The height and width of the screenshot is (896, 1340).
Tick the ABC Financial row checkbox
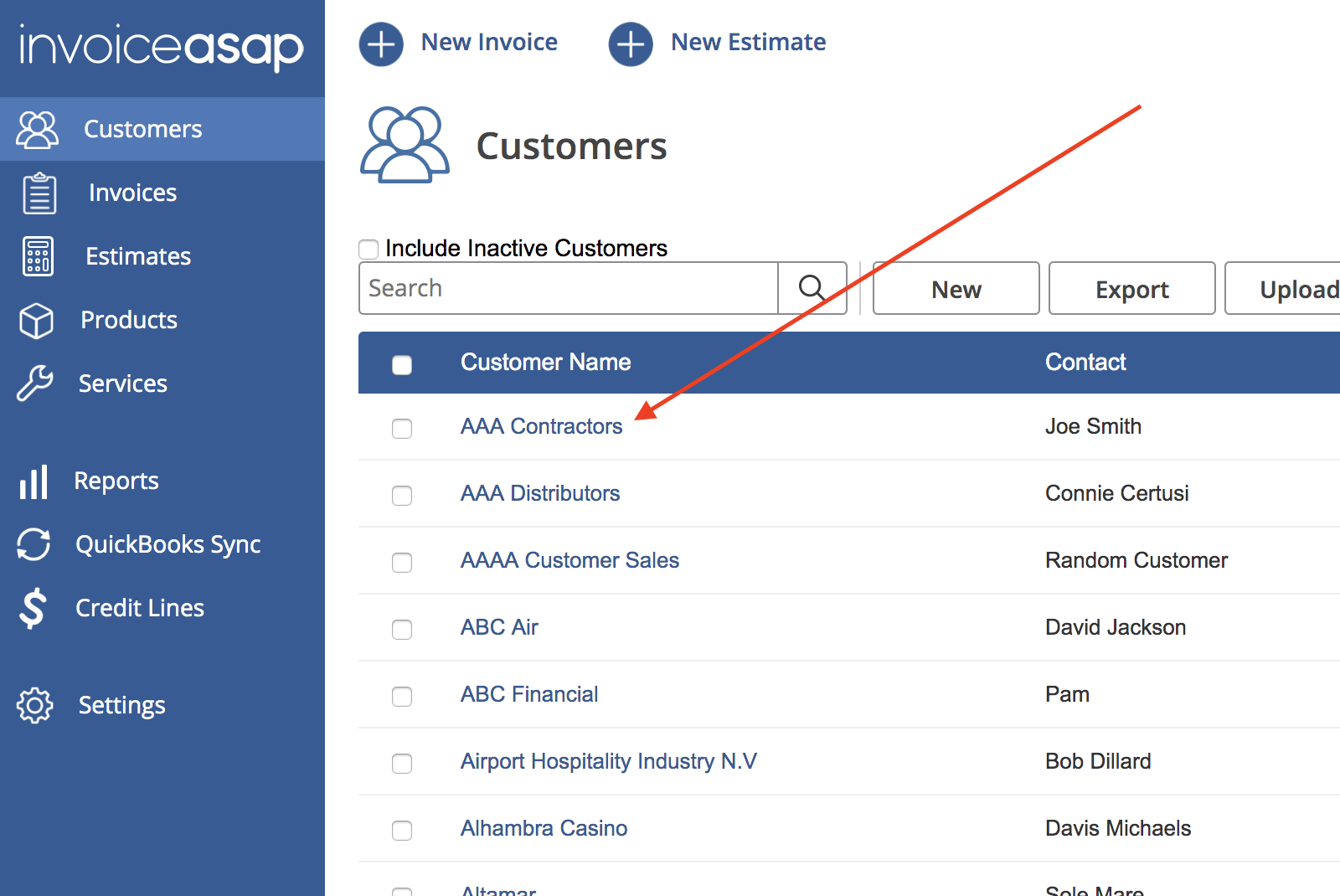[x=402, y=696]
